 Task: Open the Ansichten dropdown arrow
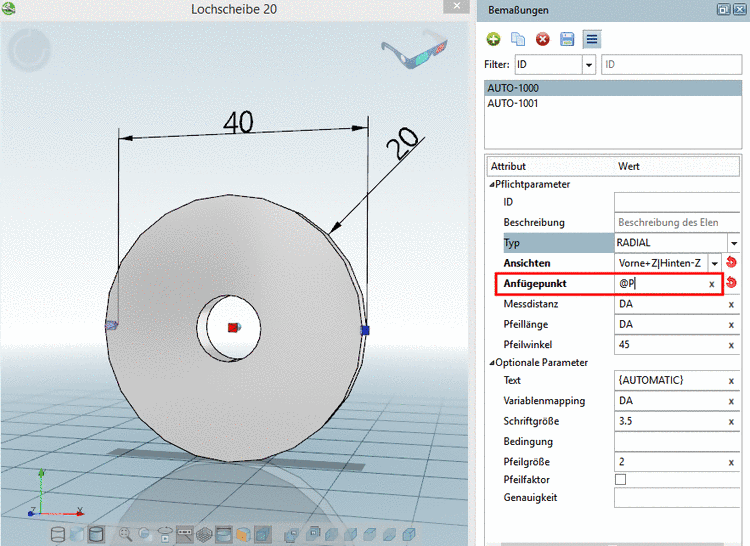[715, 263]
